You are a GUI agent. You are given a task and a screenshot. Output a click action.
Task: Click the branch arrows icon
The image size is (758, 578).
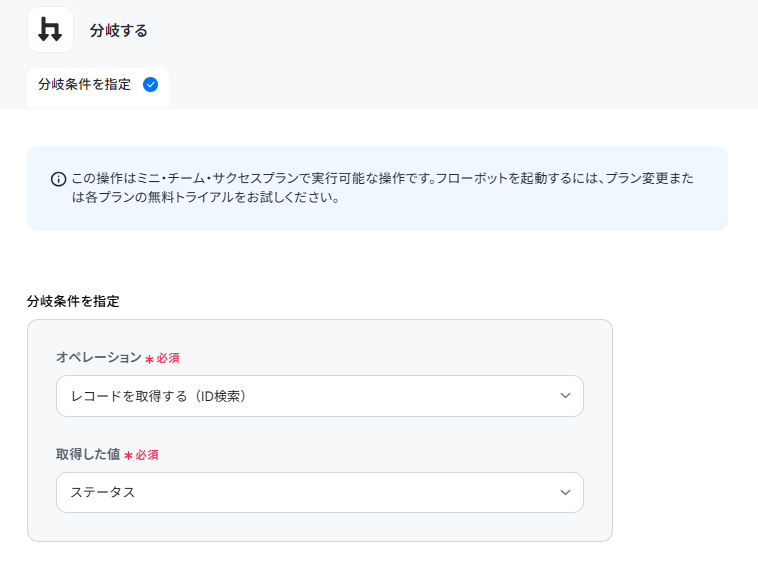click(x=50, y=29)
